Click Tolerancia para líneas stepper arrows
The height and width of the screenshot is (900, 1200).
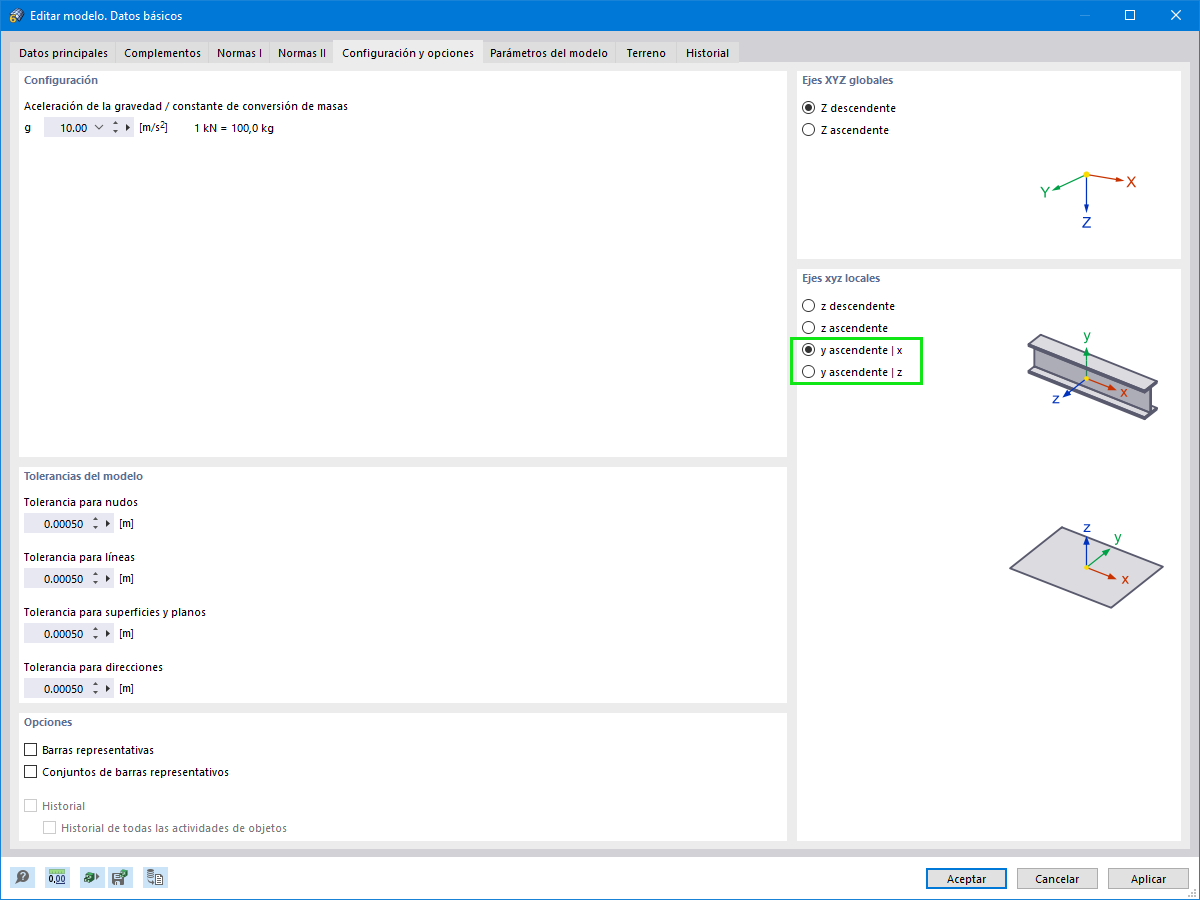pos(95,578)
